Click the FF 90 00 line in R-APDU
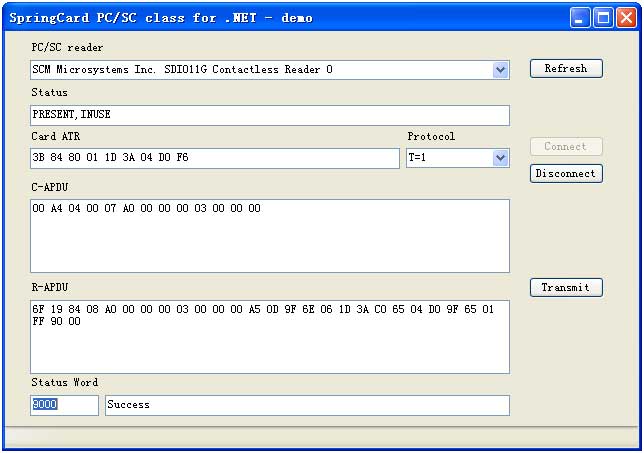The width and height of the screenshot is (644, 453). pyautogui.click(x=57, y=322)
